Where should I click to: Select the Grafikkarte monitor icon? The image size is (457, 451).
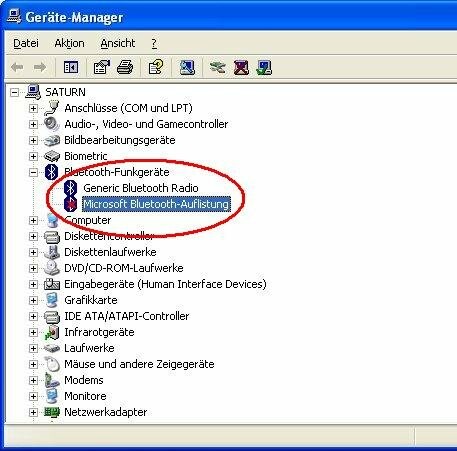point(52,300)
